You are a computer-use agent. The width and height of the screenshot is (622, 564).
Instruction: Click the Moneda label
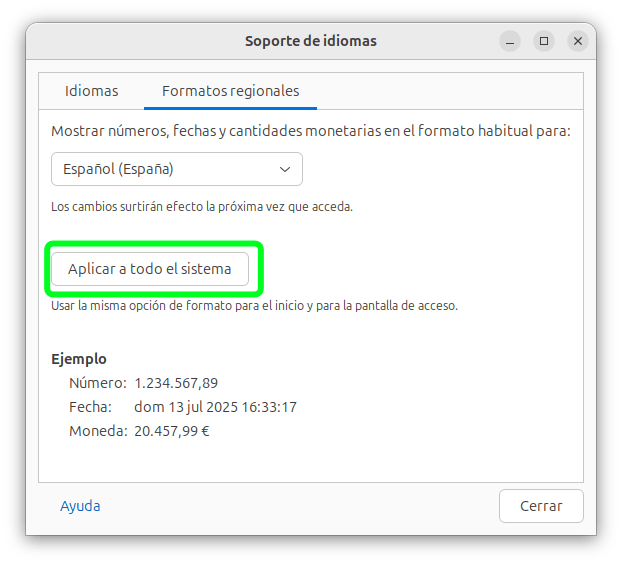pos(98,431)
